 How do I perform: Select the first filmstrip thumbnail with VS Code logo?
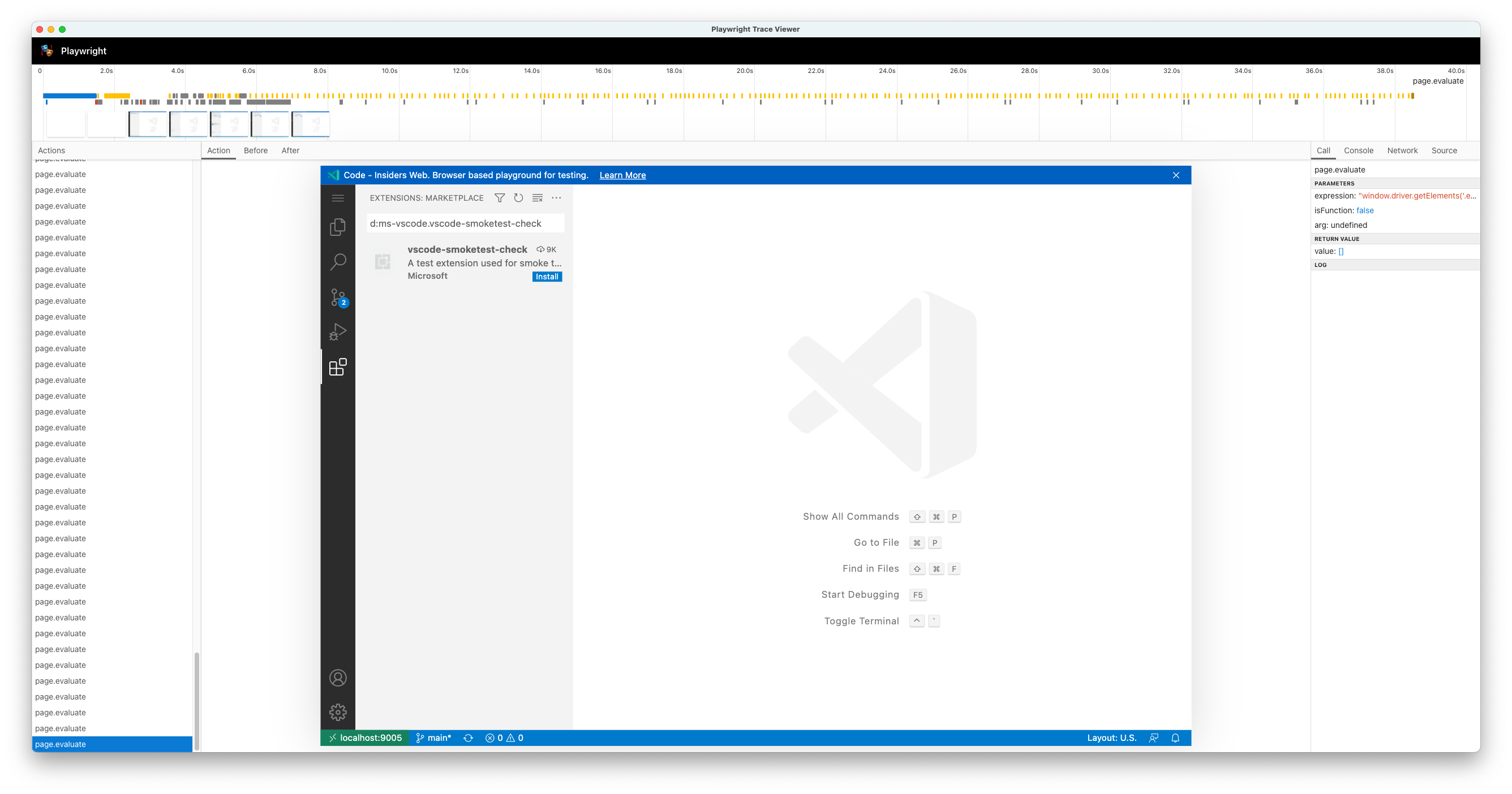coord(148,124)
